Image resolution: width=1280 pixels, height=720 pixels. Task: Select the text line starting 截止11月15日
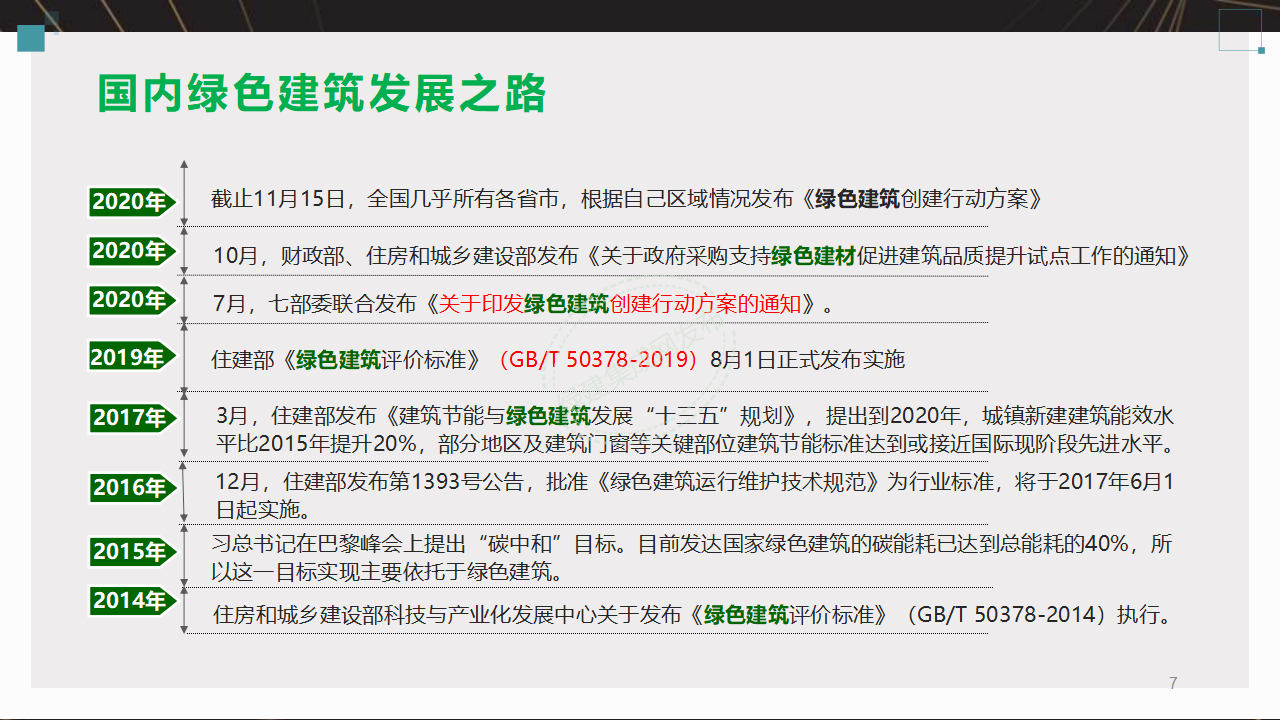click(x=627, y=199)
